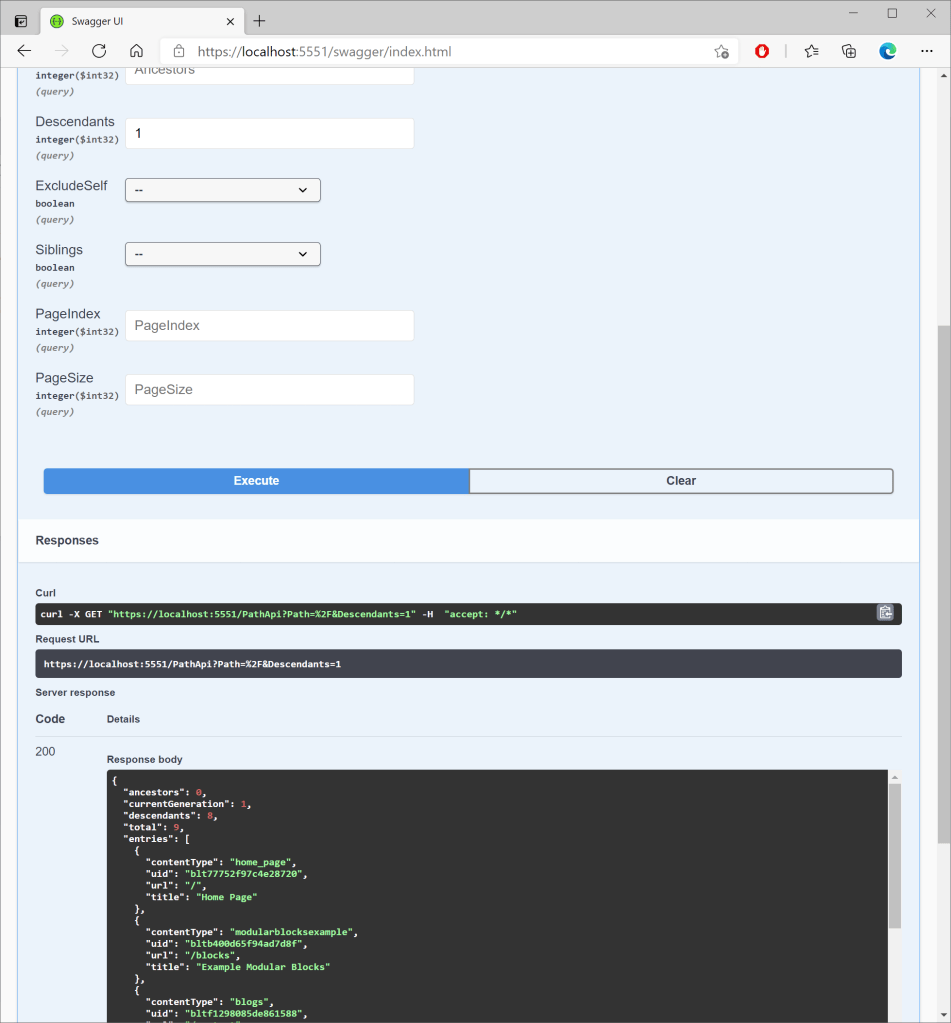Image resolution: width=951 pixels, height=1023 pixels.
Task: Open a new tab with the plus button
Action: click(259, 21)
